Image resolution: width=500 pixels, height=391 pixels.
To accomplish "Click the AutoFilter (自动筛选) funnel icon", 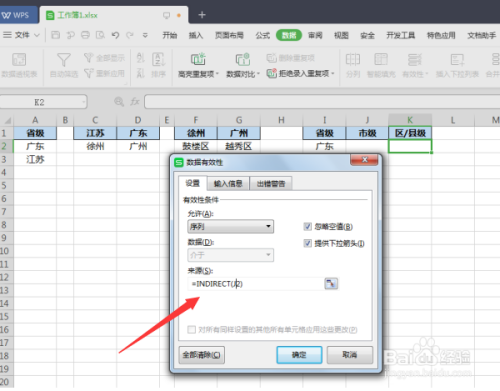I will (x=63, y=60).
